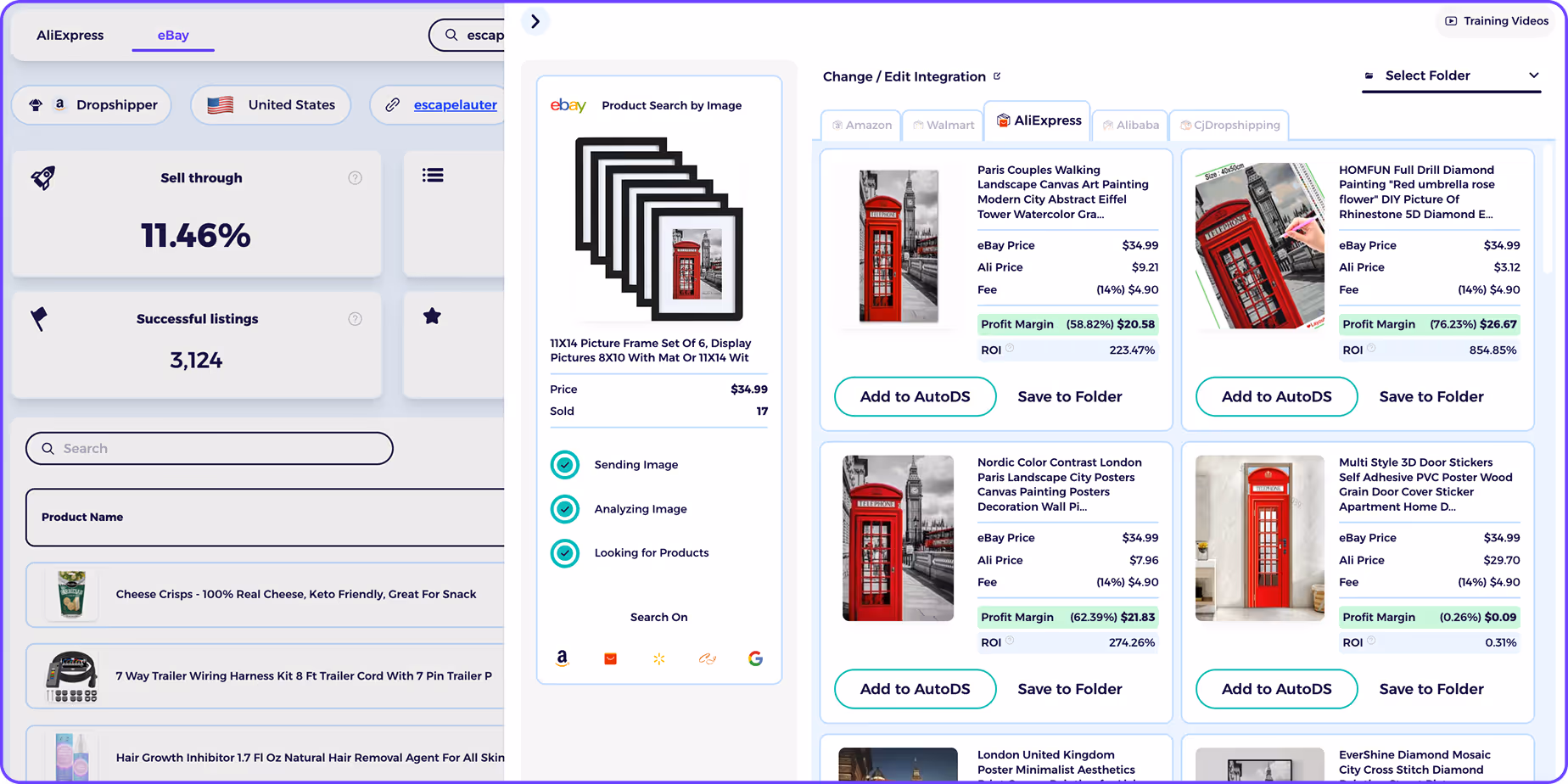
Task: Click the rocket icon on Sell through card
Action: [43, 177]
